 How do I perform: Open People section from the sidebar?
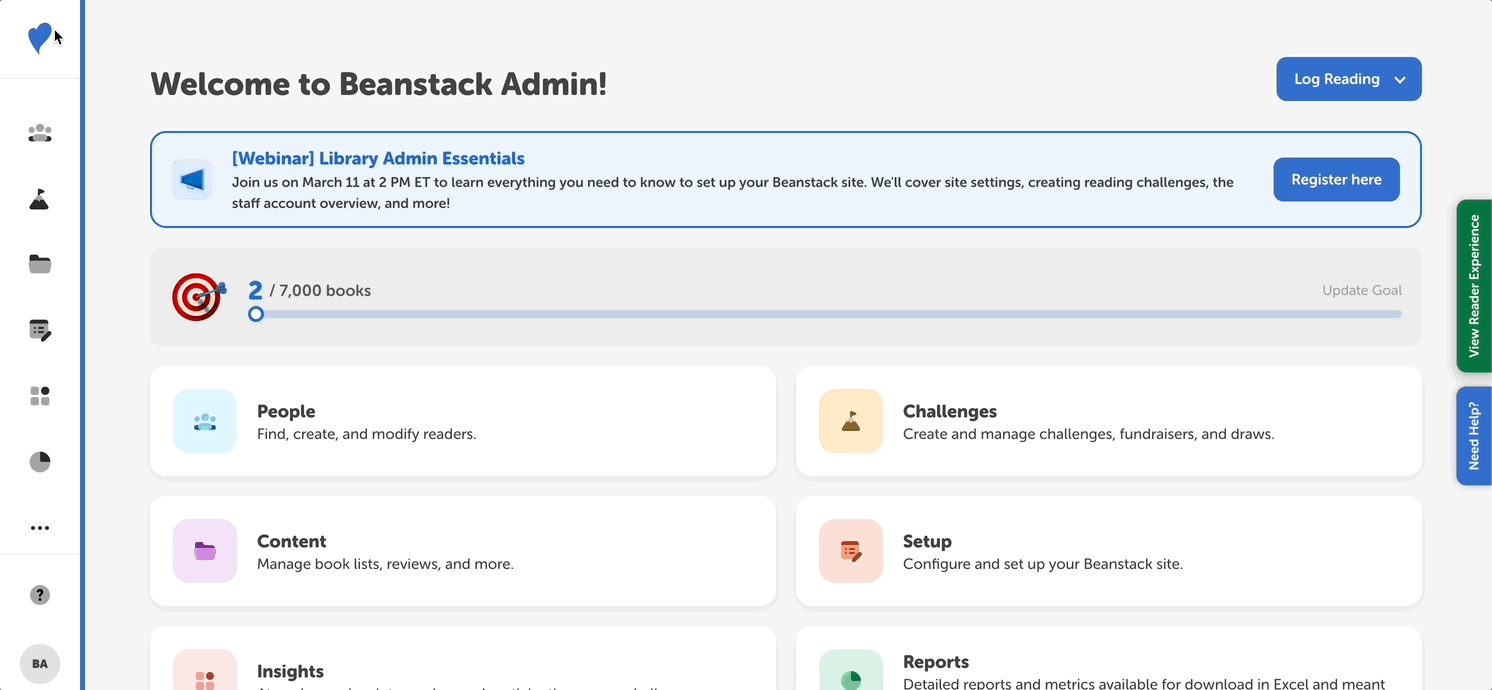pyautogui.click(x=40, y=132)
